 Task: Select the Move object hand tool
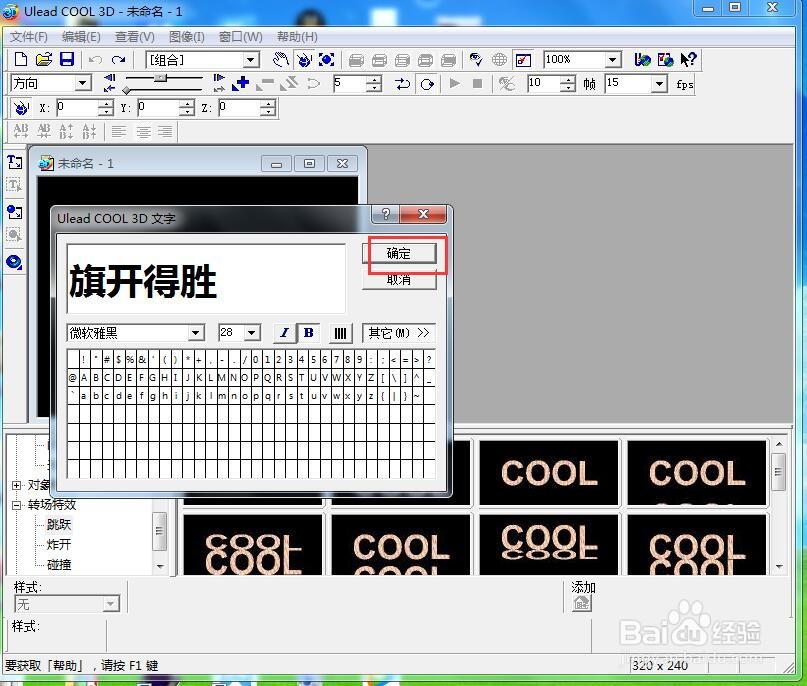(281, 60)
